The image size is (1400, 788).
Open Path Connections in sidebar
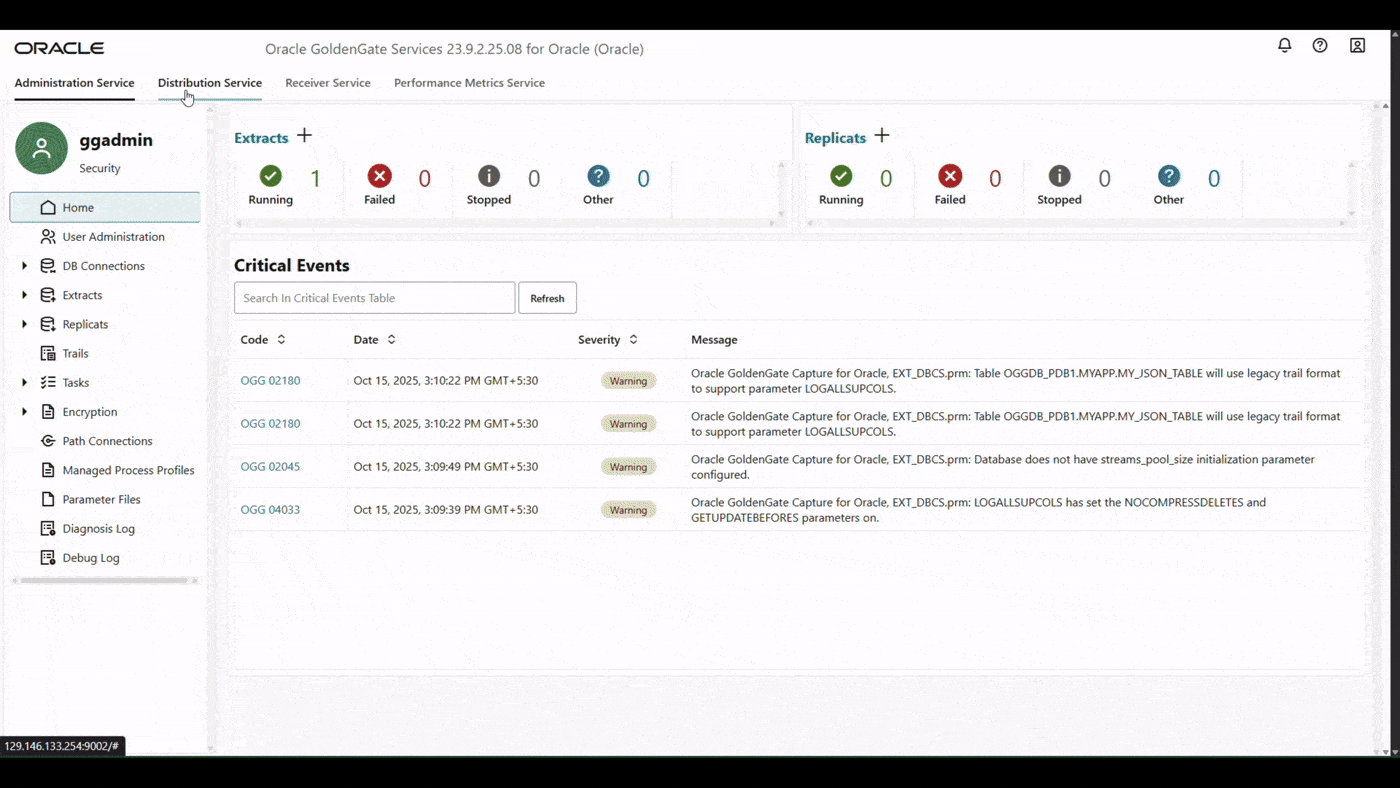point(107,441)
